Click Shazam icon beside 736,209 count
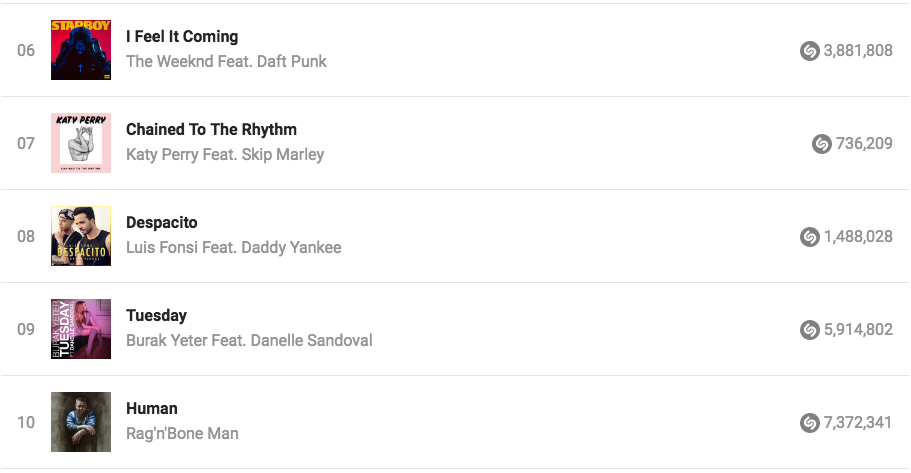 [x=822, y=144]
